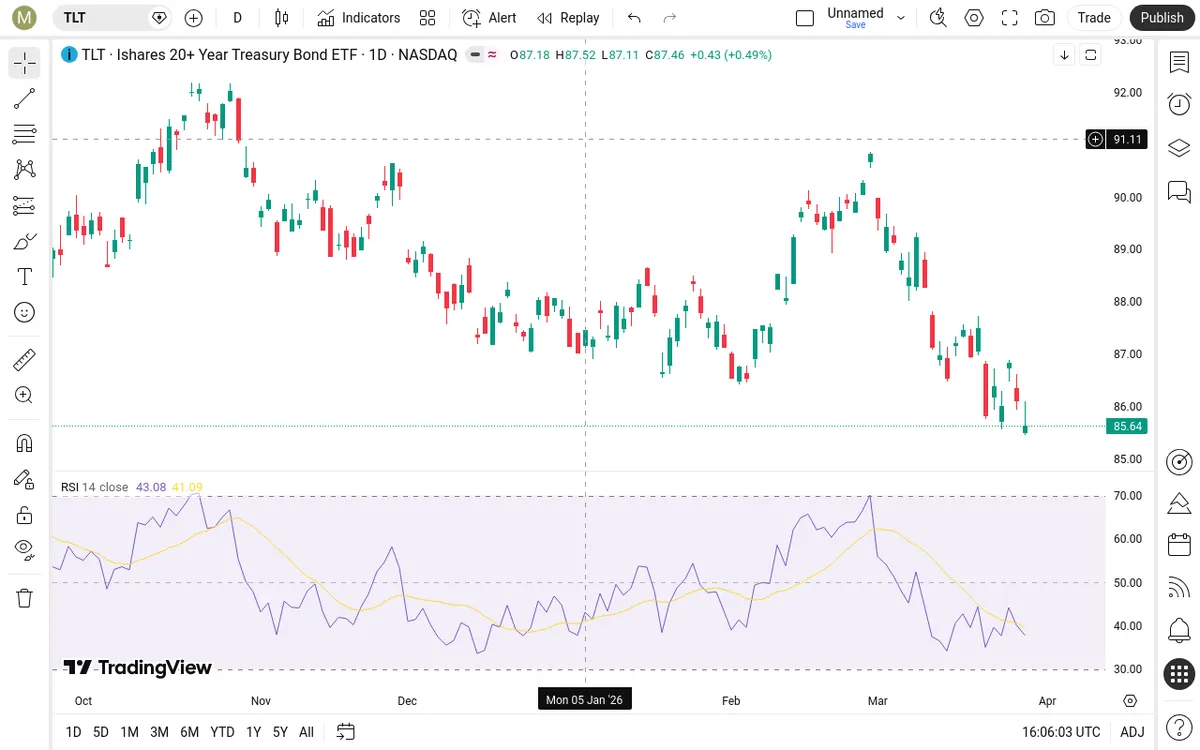Open the products grid menu
The width and height of the screenshot is (1200, 750).
coord(1179,673)
